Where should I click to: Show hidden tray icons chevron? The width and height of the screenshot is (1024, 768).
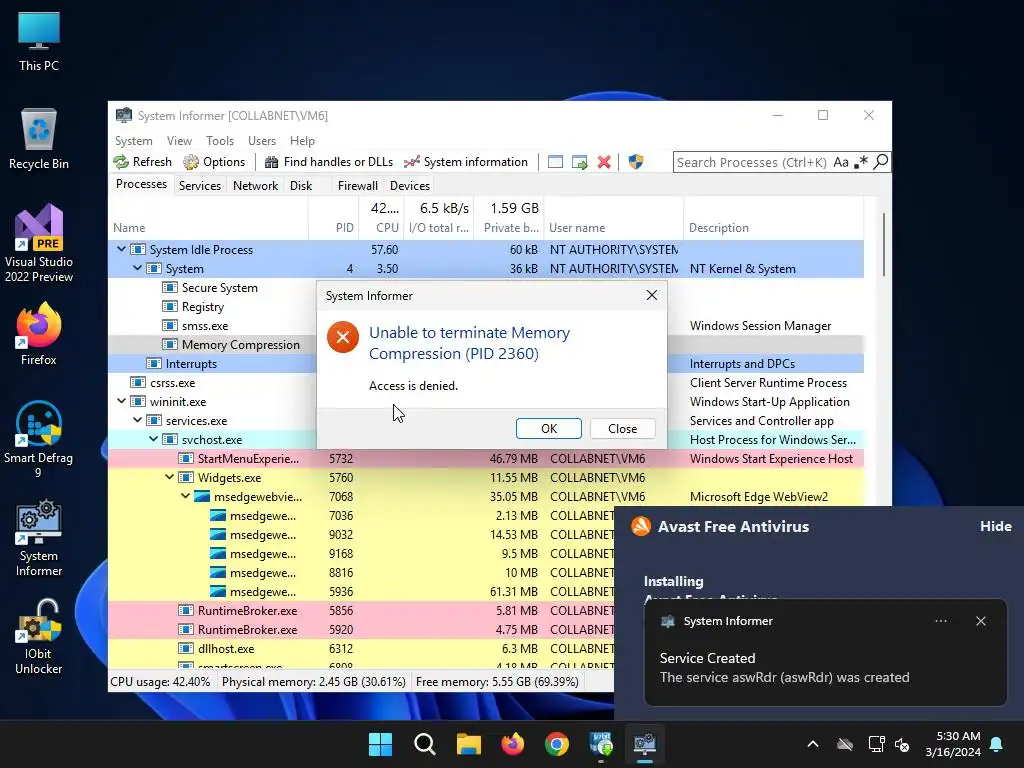coord(813,744)
